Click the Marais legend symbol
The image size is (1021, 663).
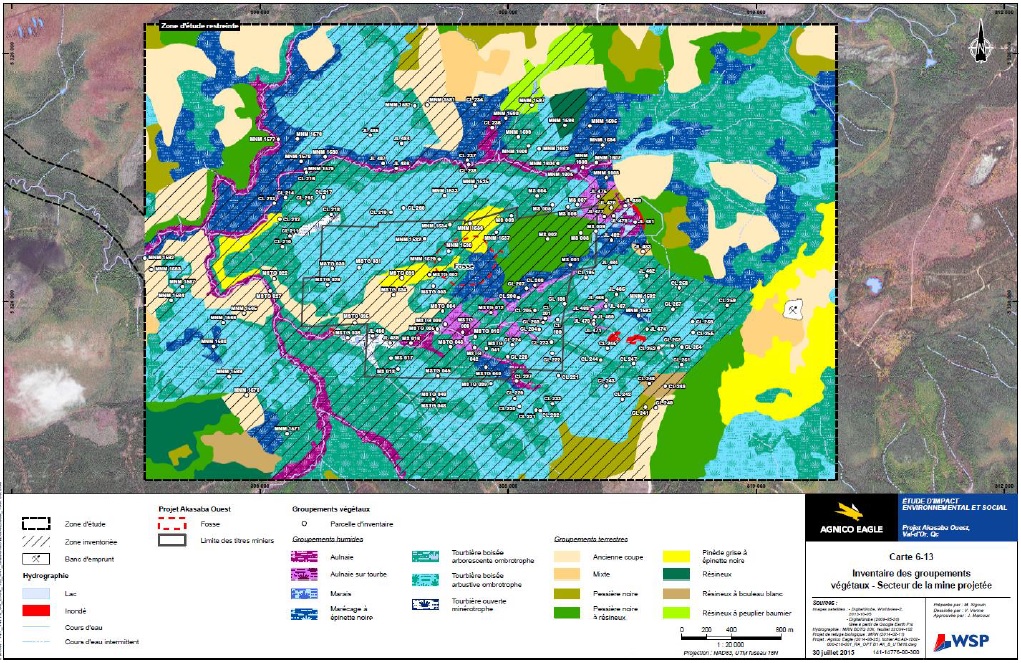click(304, 593)
